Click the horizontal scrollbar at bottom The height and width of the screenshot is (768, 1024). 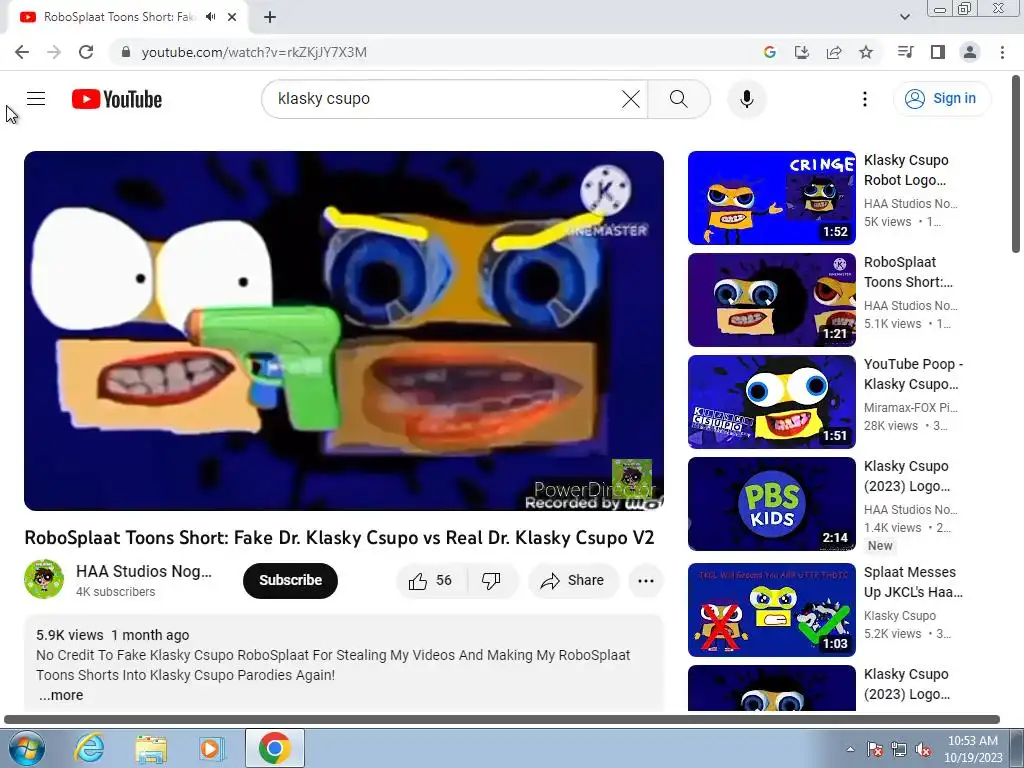[x=502, y=719]
